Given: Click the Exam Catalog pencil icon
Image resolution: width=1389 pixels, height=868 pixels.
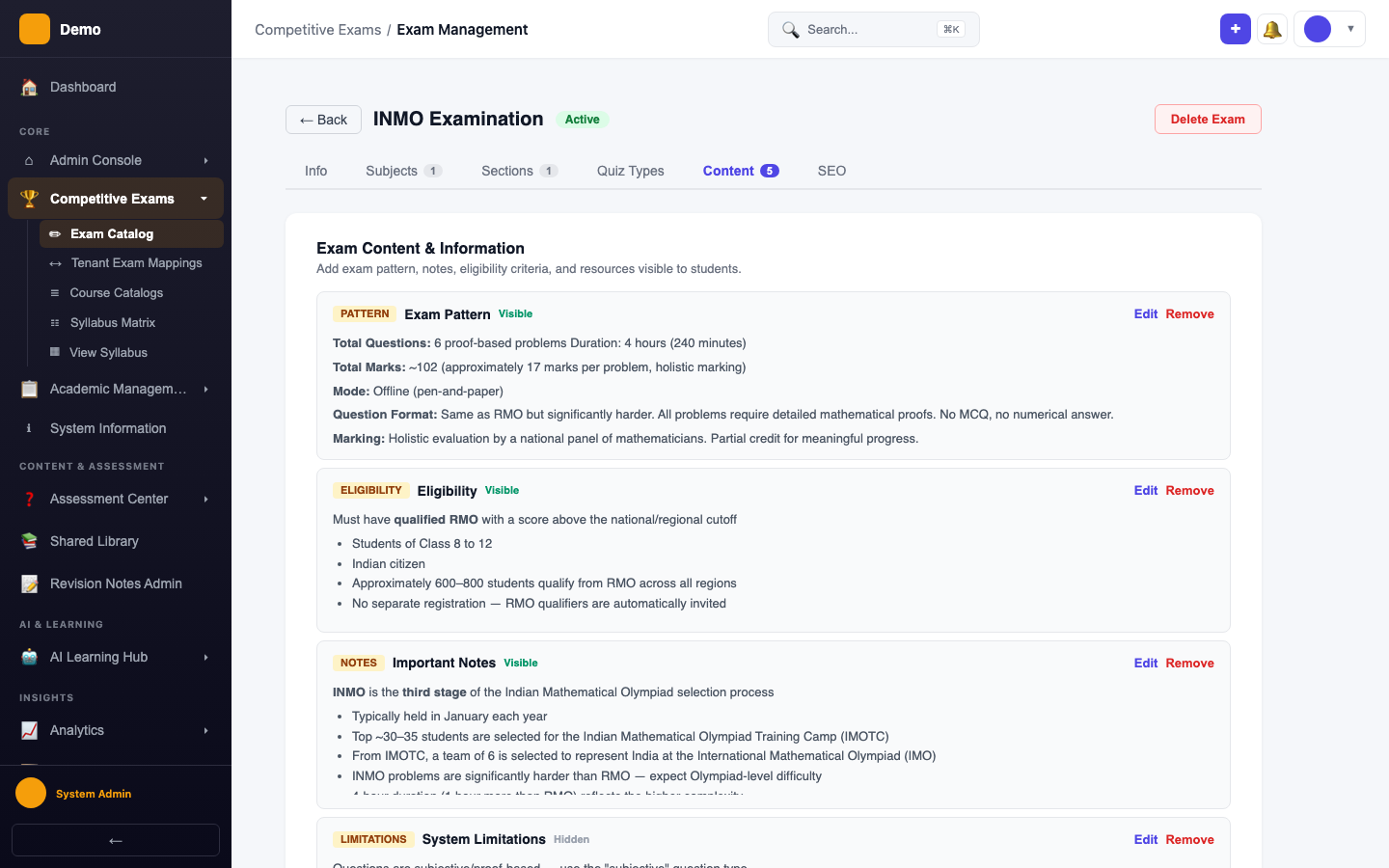Looking at the screenshot, I should 55,233.
